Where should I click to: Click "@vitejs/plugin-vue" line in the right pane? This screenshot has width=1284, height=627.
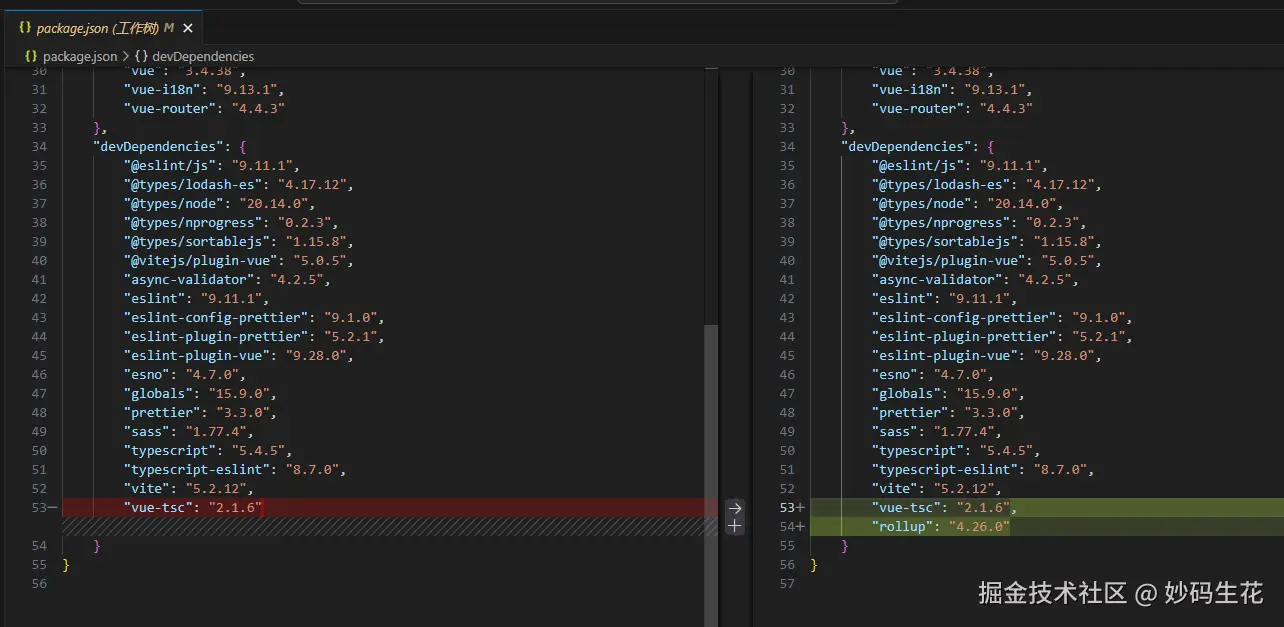click(x=986, y=260)
